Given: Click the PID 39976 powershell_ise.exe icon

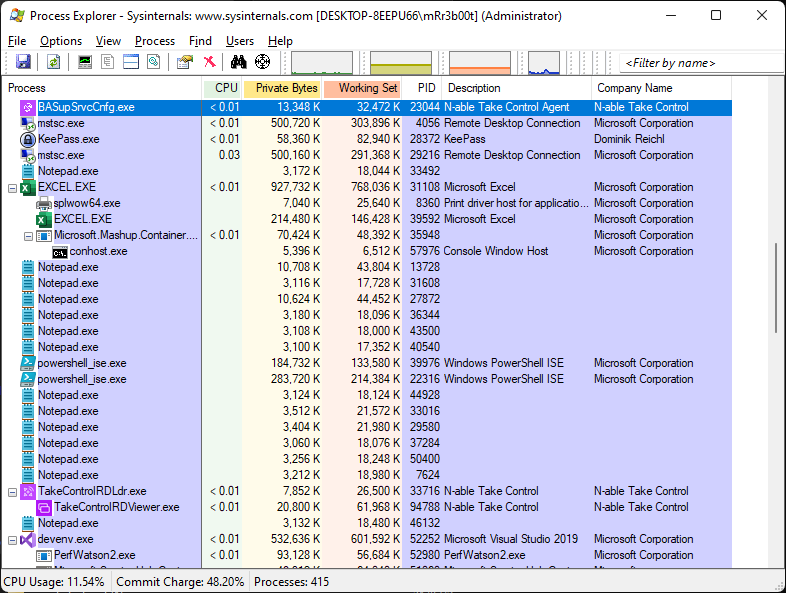Looking at the screenshot, I should click(28, 363).
